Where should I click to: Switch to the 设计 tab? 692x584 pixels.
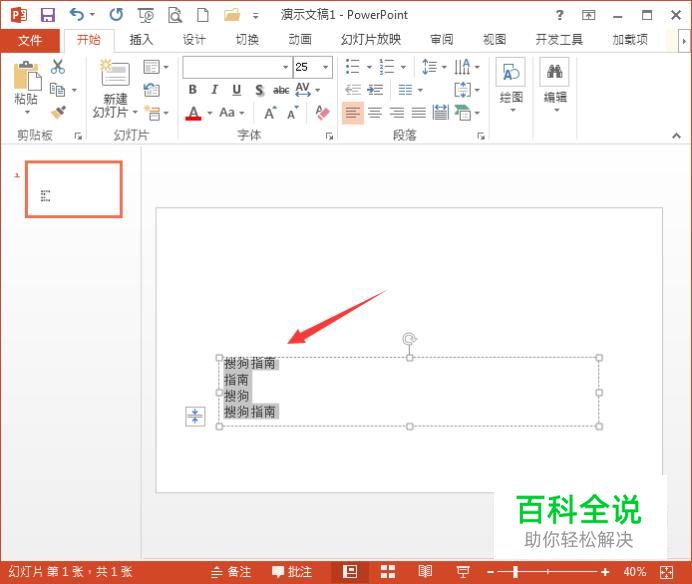pyautogui.click(x=194, y=40)
